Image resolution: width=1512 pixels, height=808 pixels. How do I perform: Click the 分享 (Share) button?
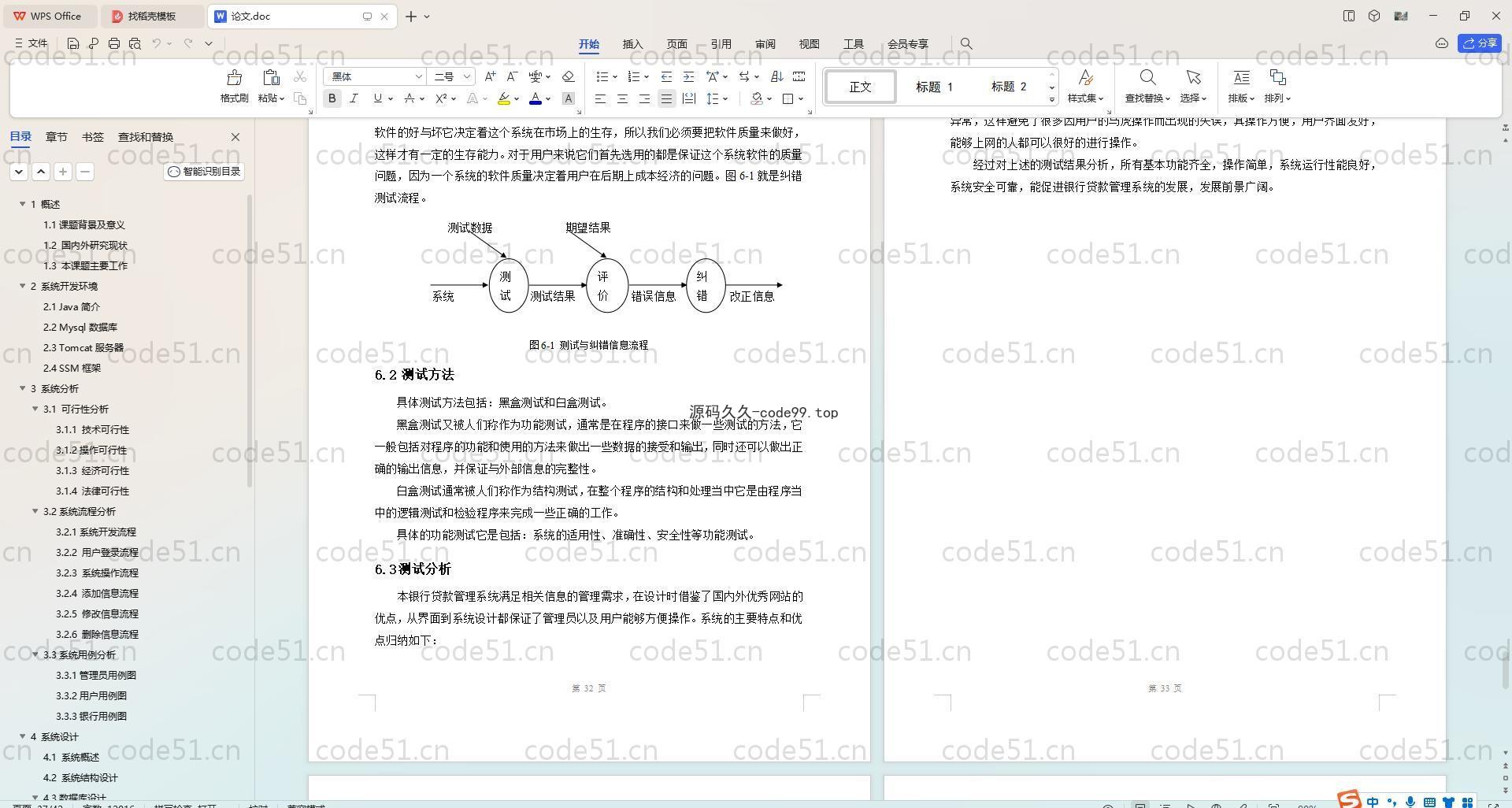click(1479, 43)
